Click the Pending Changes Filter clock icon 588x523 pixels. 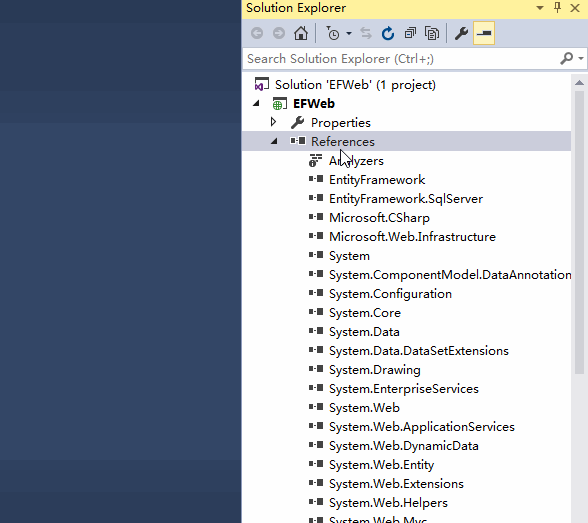coord(332,33)
